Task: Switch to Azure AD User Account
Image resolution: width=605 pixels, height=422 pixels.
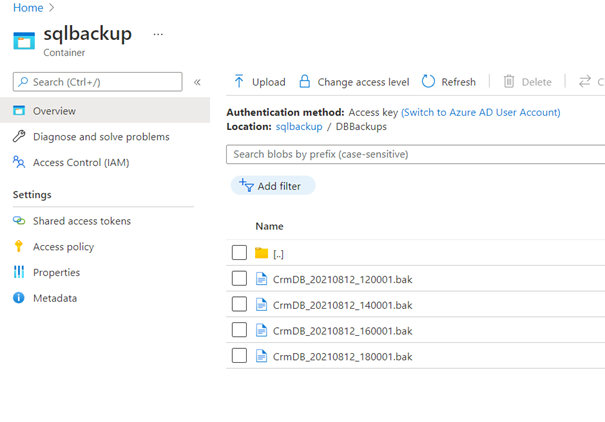Action: [481, 112]
